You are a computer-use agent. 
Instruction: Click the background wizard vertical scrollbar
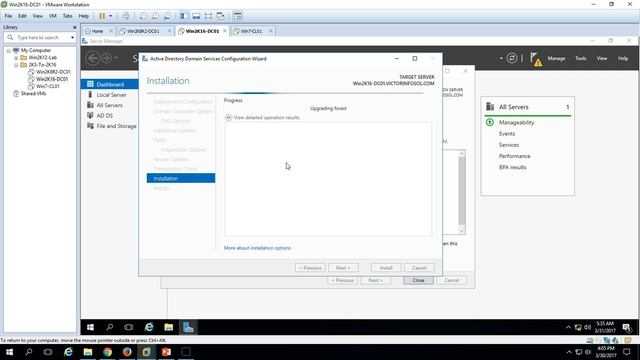tap(462, 192)
